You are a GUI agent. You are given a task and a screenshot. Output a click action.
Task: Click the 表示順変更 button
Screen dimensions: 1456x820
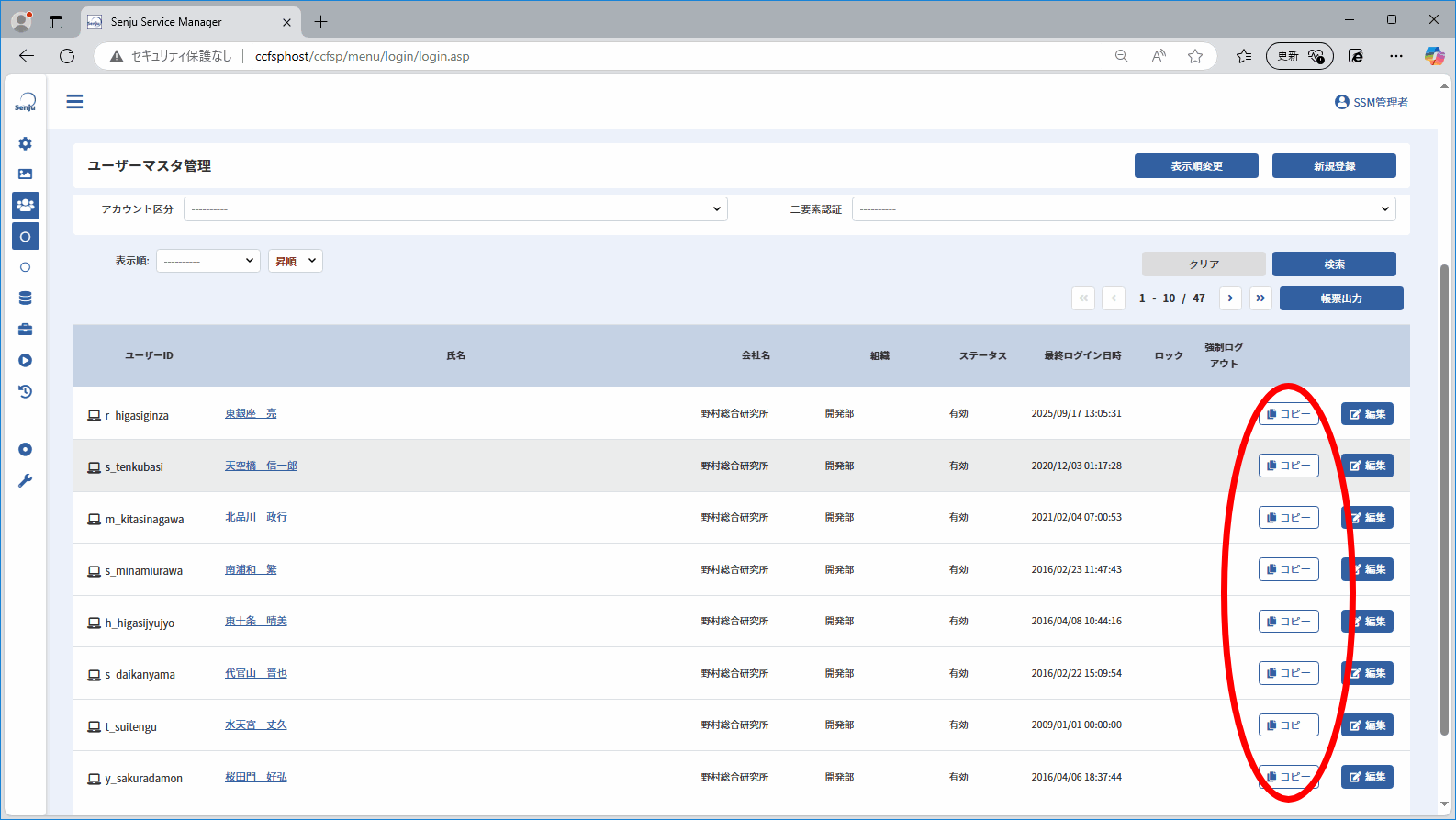pyautogui.click(x=1196, y=166)
